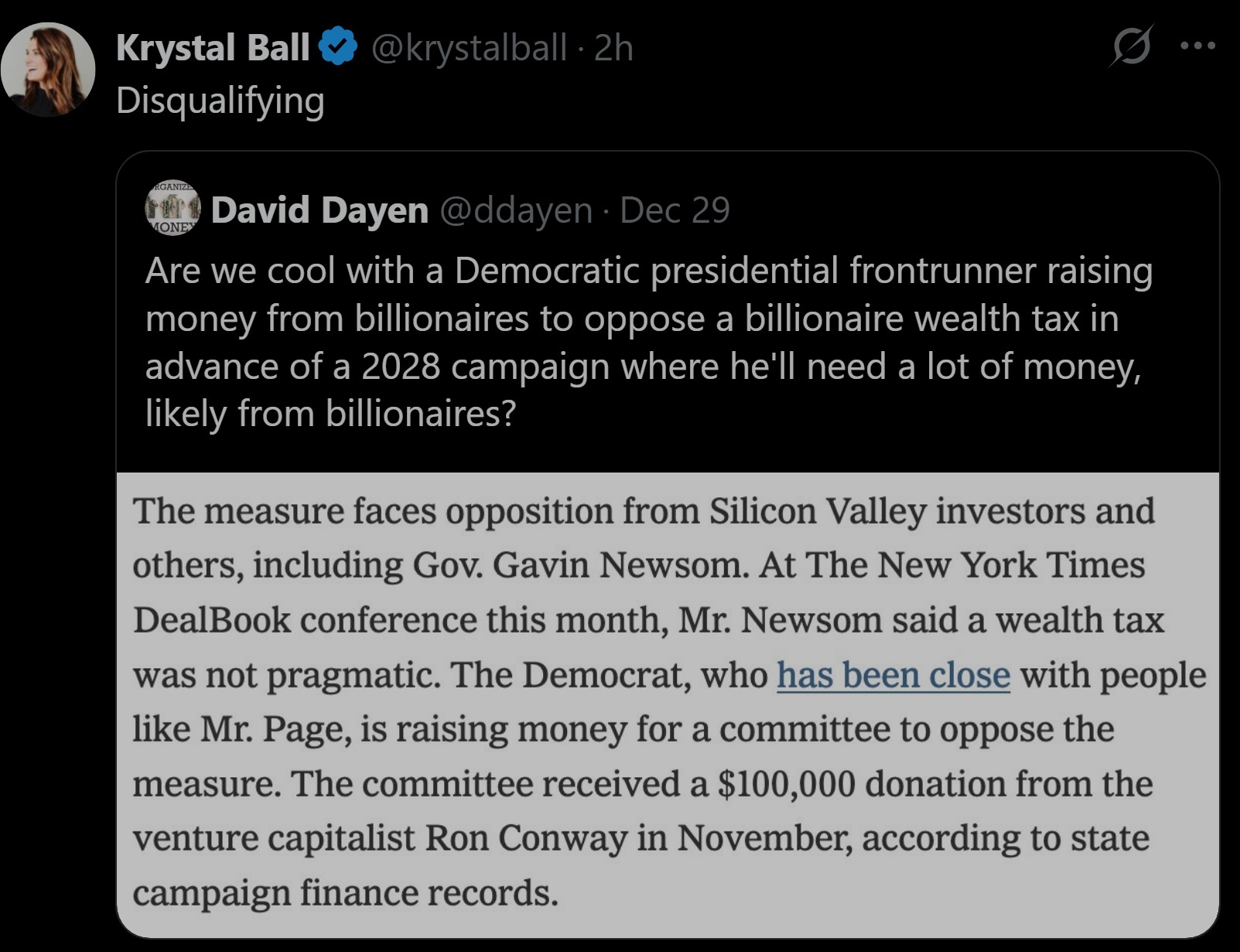Screen dimensions: 1240x952
Task: Click David Dayen's small avatar icon
Action: coord(173,209)
